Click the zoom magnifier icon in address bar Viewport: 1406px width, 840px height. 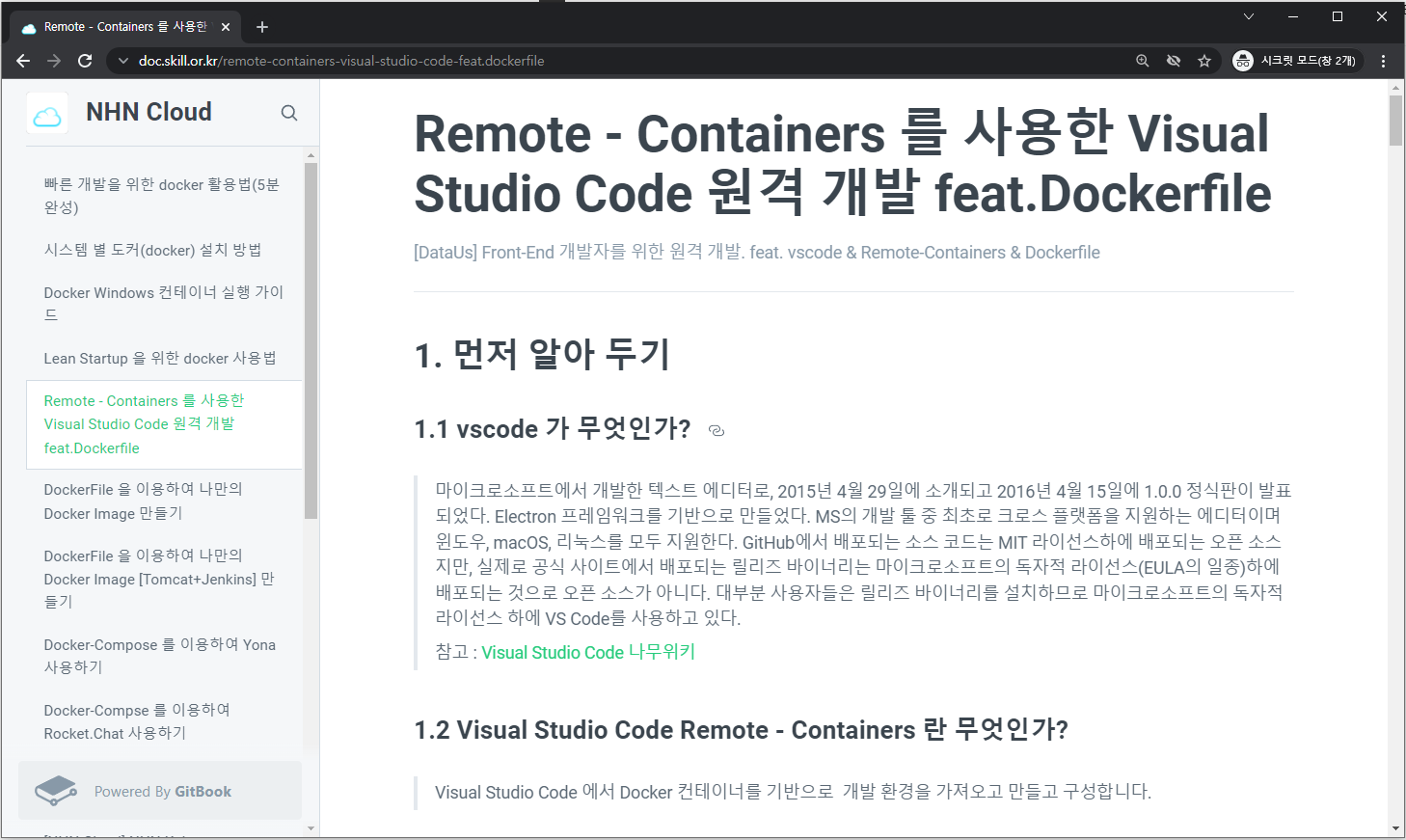[1143, 61]
